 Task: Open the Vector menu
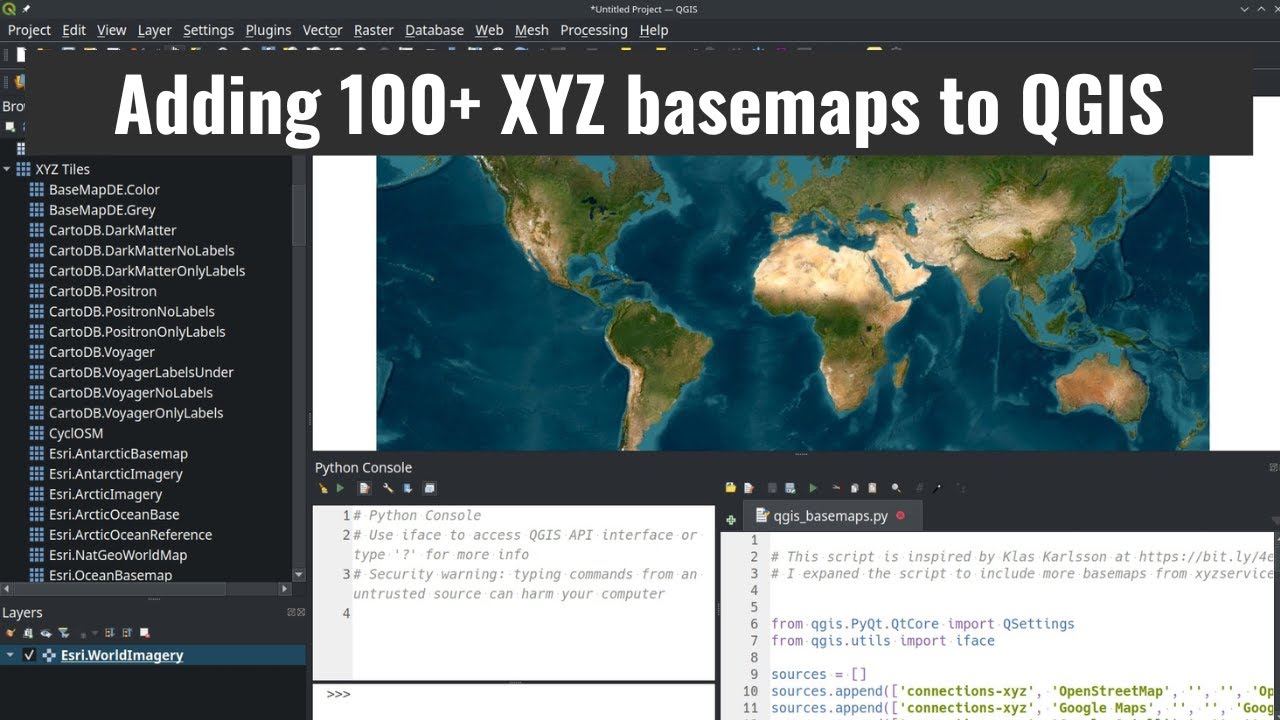coord(322,30)
